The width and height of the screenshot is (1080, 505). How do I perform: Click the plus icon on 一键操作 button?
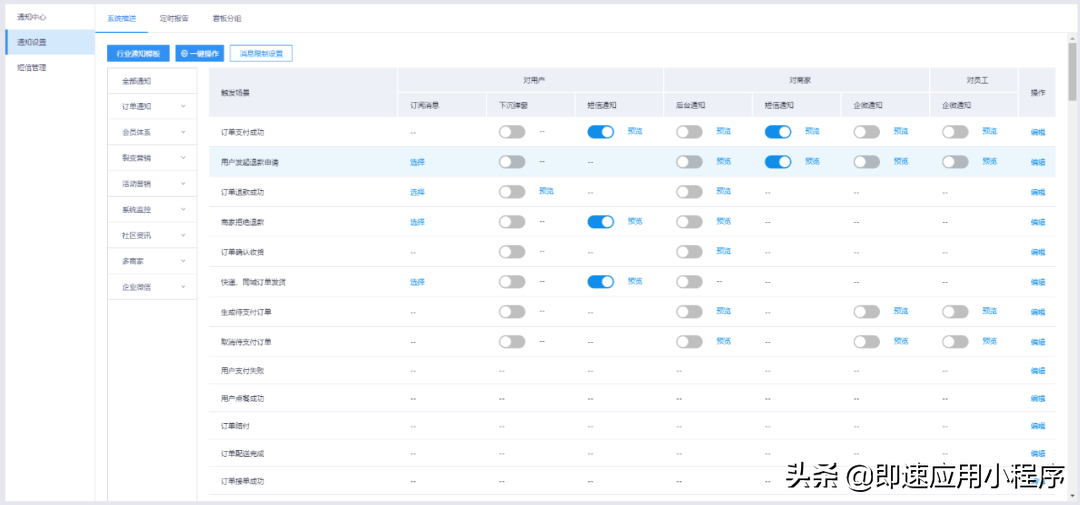click(x=184, y=54)
